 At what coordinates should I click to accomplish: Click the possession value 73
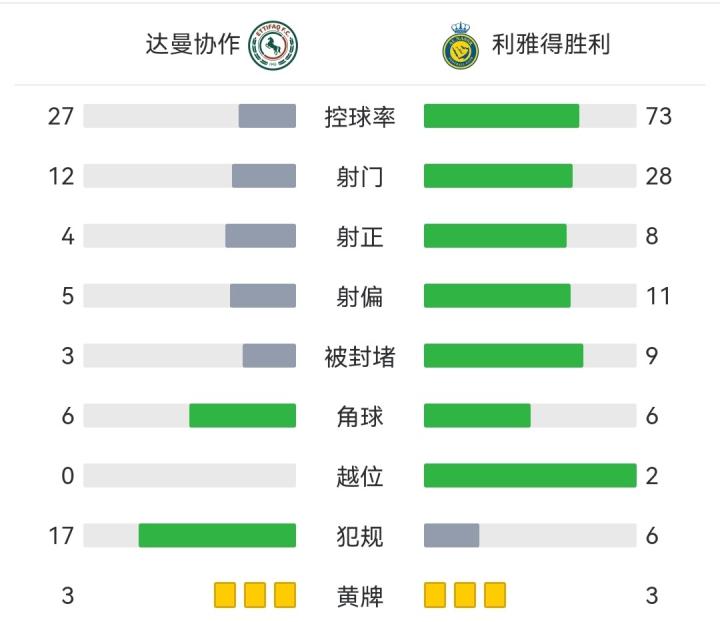(x=658, y=116)
